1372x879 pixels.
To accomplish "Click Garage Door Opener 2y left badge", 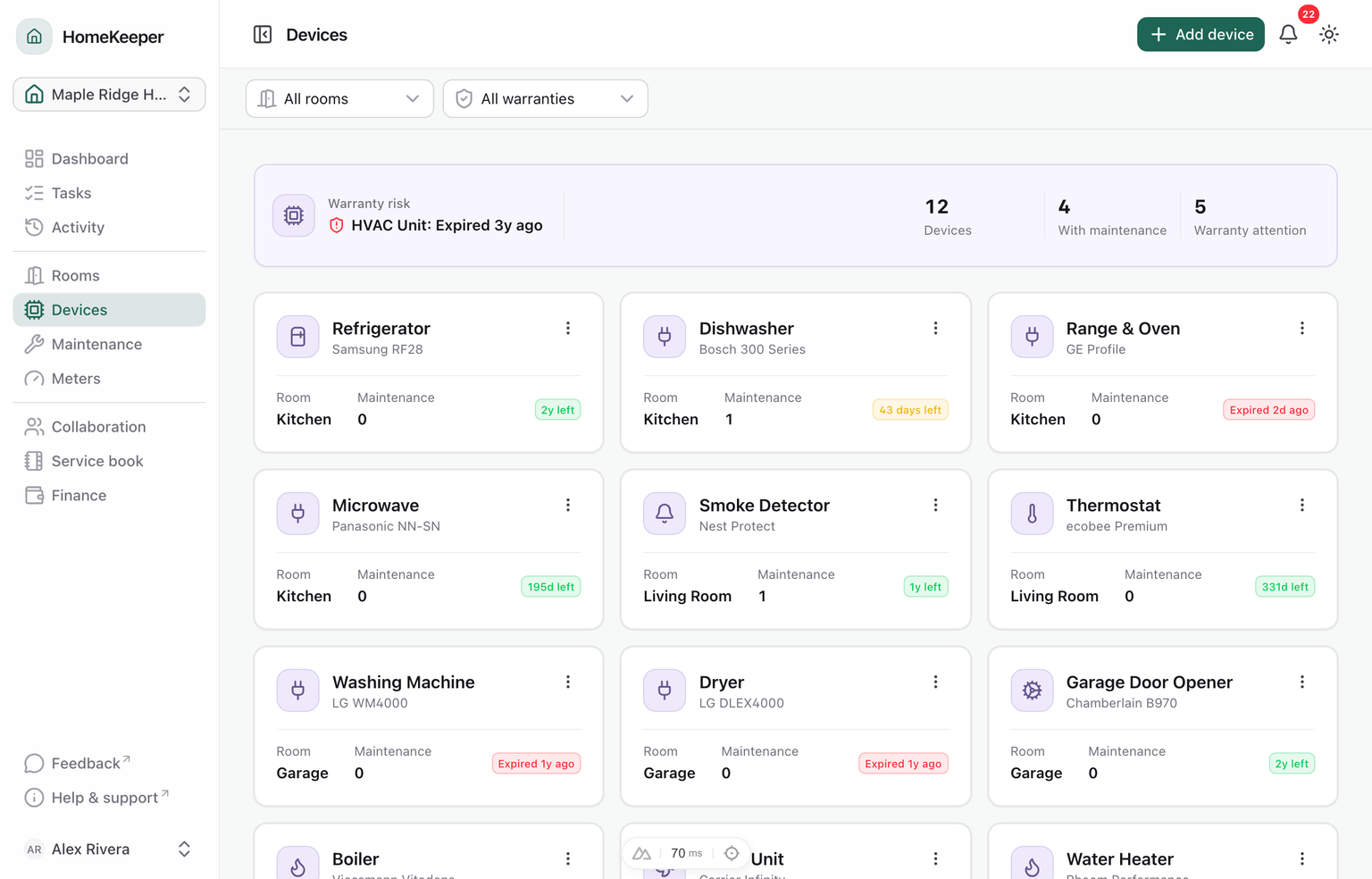I will [x=1292, y=764].
